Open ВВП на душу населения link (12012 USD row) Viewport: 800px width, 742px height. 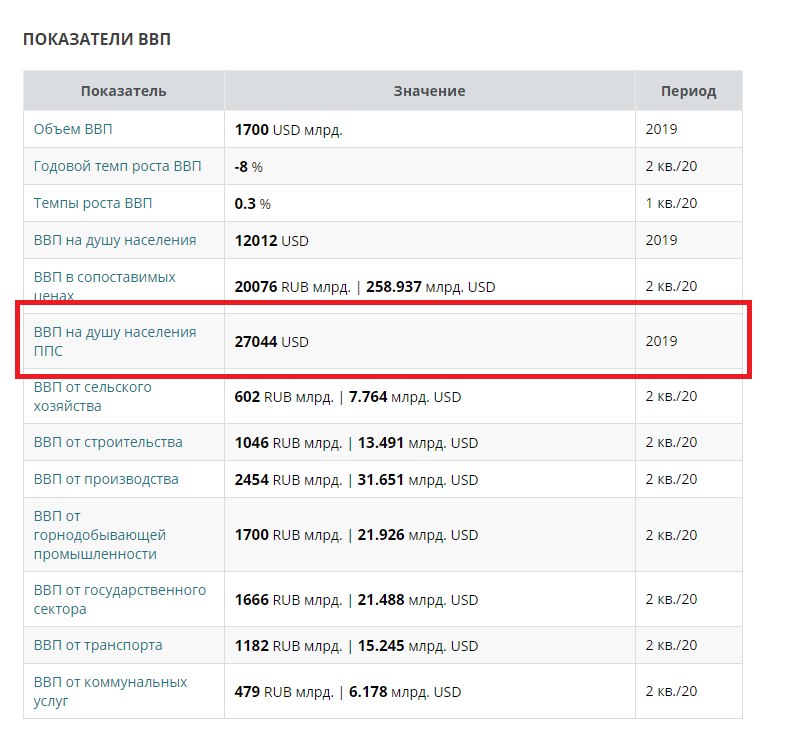[x=115, y=240]
